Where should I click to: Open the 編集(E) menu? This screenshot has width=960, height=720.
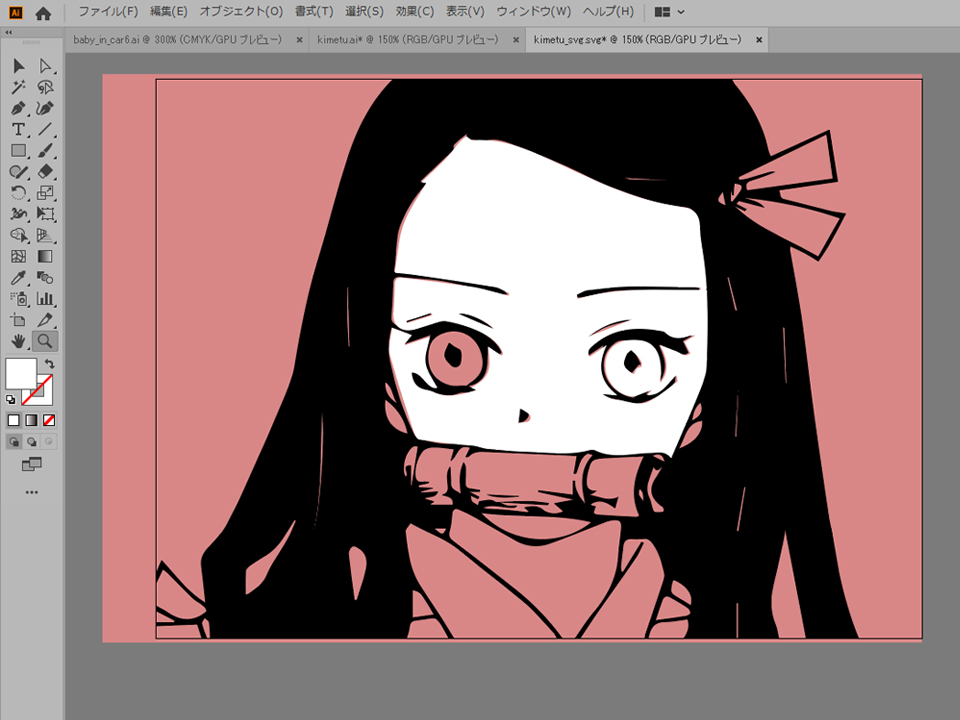coord(169,12)
